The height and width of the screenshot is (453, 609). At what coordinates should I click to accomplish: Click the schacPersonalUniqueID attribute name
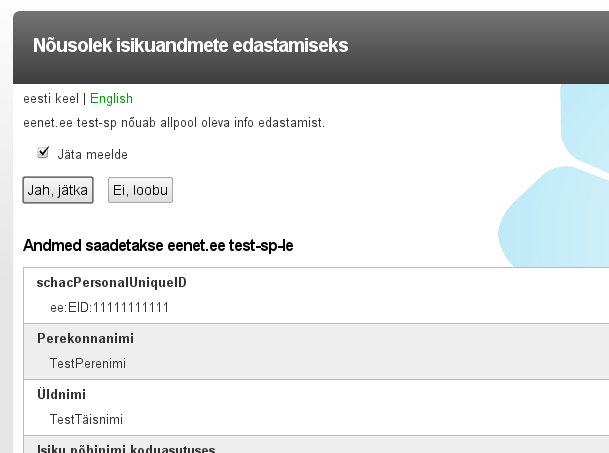(x=111, y=282)
